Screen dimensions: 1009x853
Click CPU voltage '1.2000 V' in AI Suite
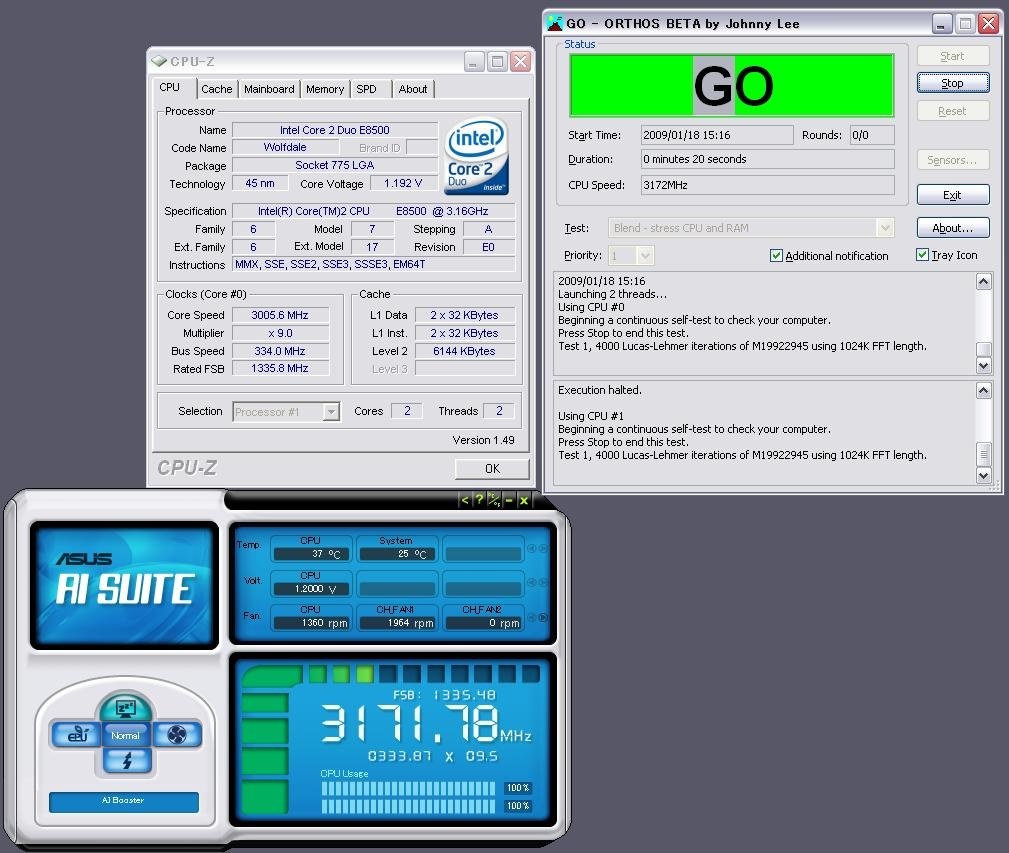pyautogui.click(x=311, y=589)
